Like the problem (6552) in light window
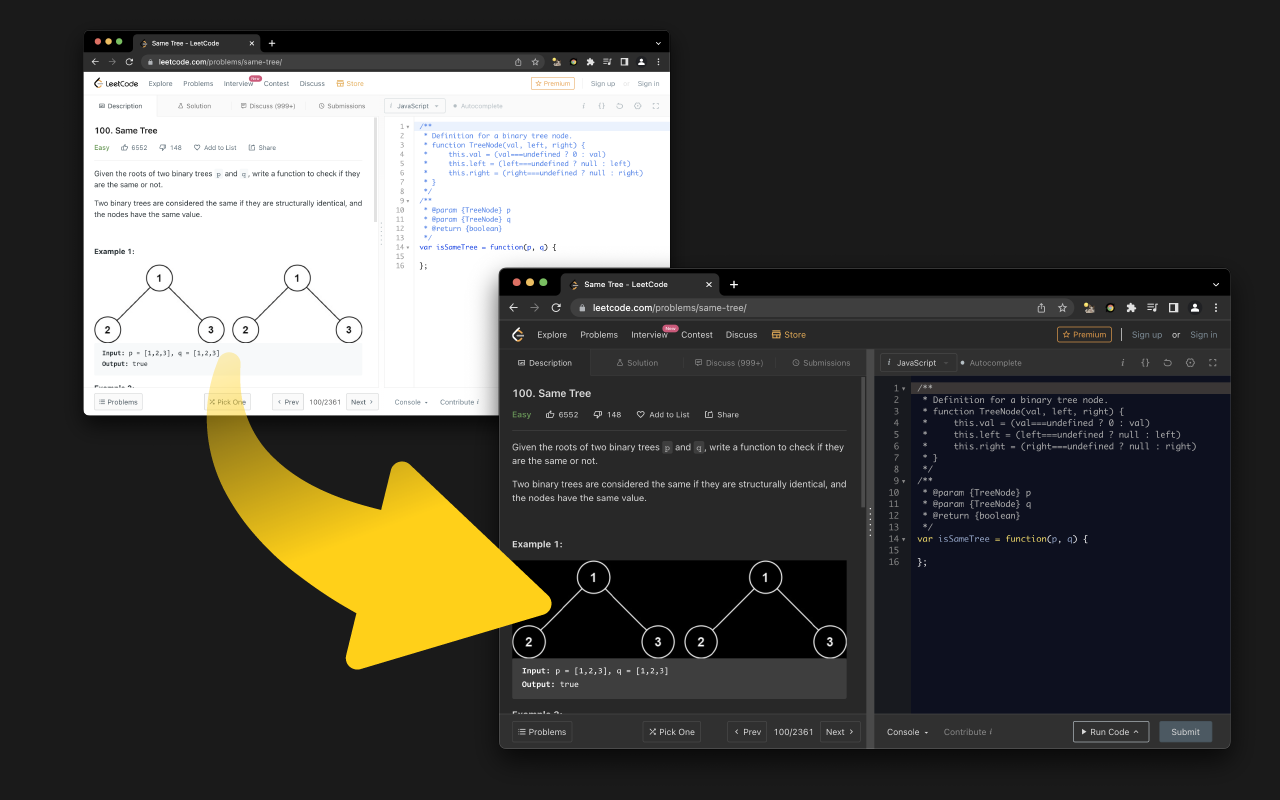Screen dimensions: 1280x800 click(x=134, y=148)
